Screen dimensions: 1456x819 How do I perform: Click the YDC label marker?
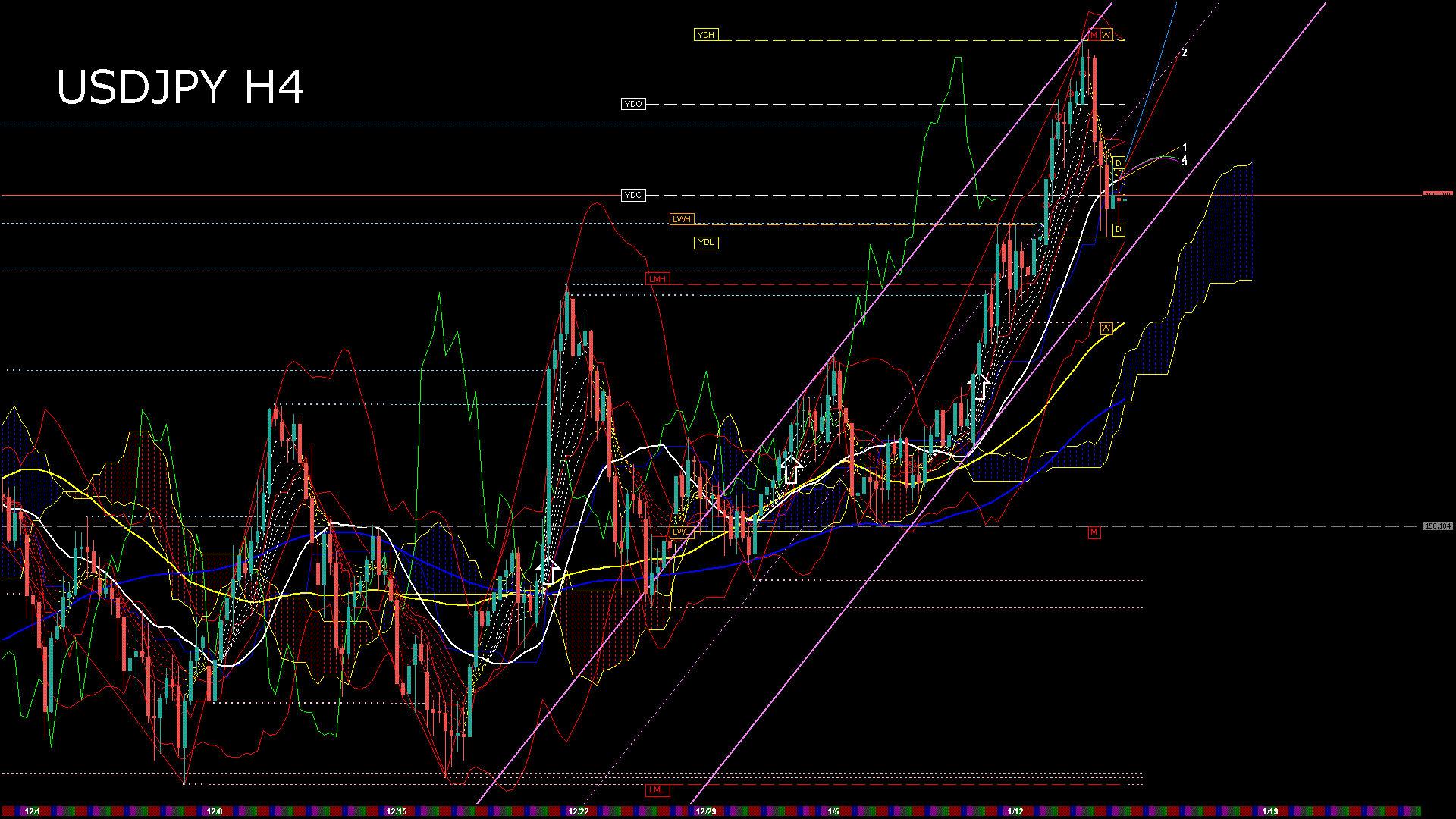pos(632,196)
